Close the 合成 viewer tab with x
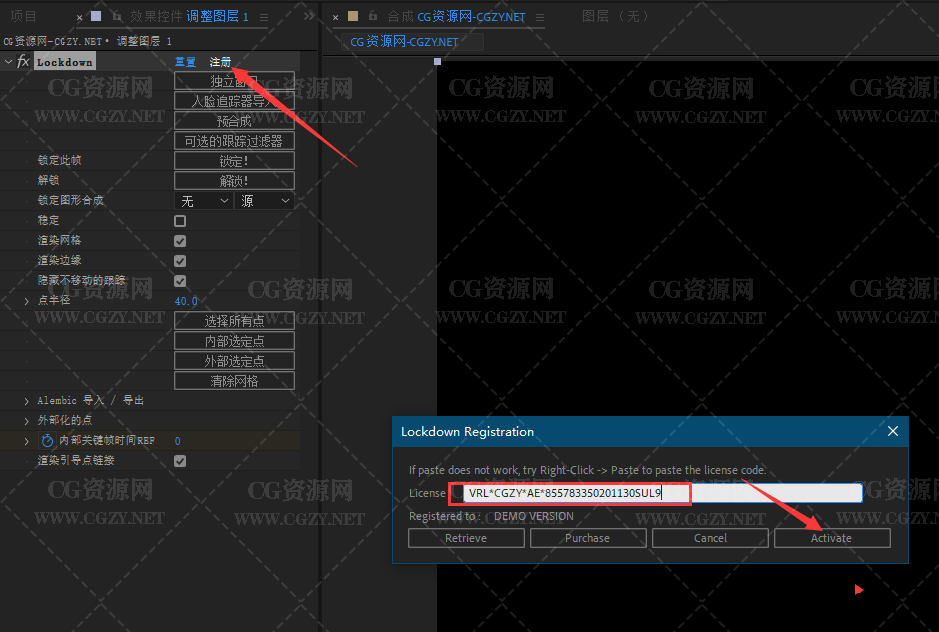 (336, 17)
